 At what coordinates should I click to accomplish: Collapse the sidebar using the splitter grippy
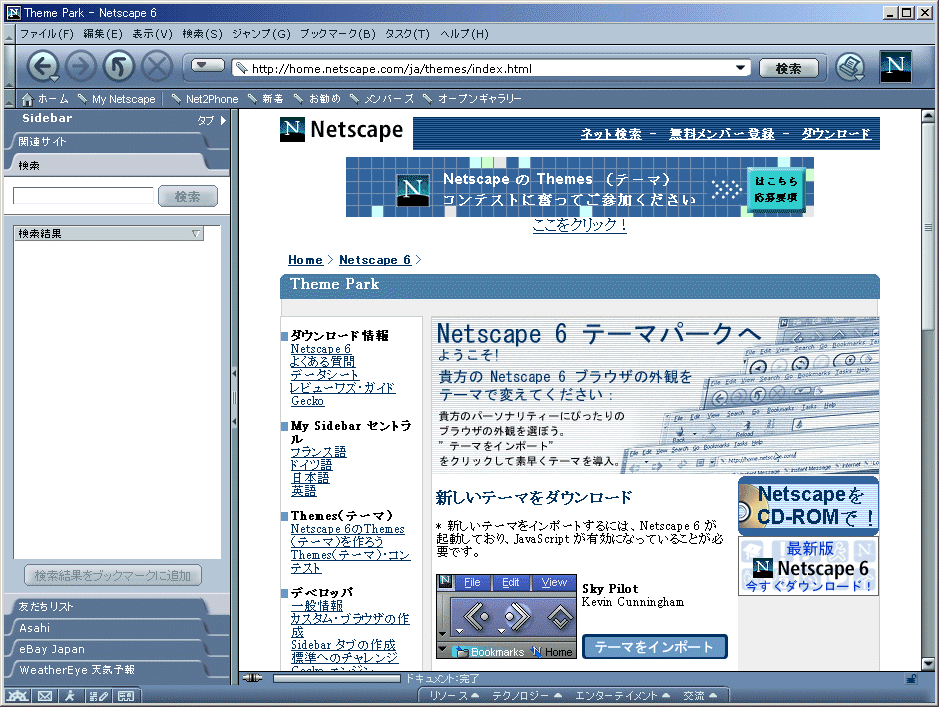234,398
